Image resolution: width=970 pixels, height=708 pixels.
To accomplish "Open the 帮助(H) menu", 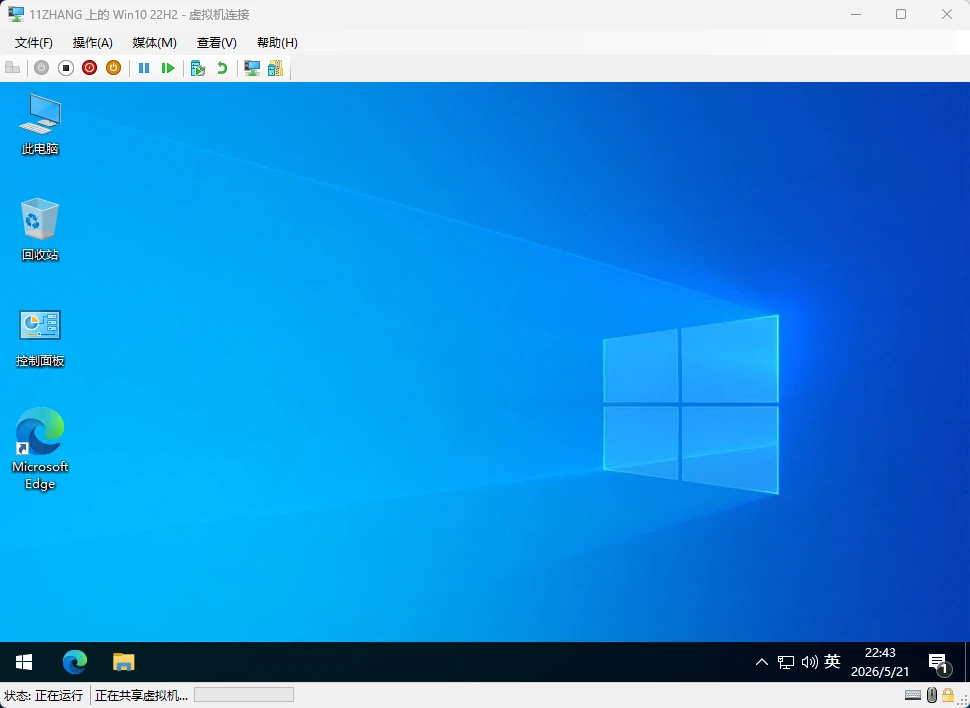I will point(277,43).
